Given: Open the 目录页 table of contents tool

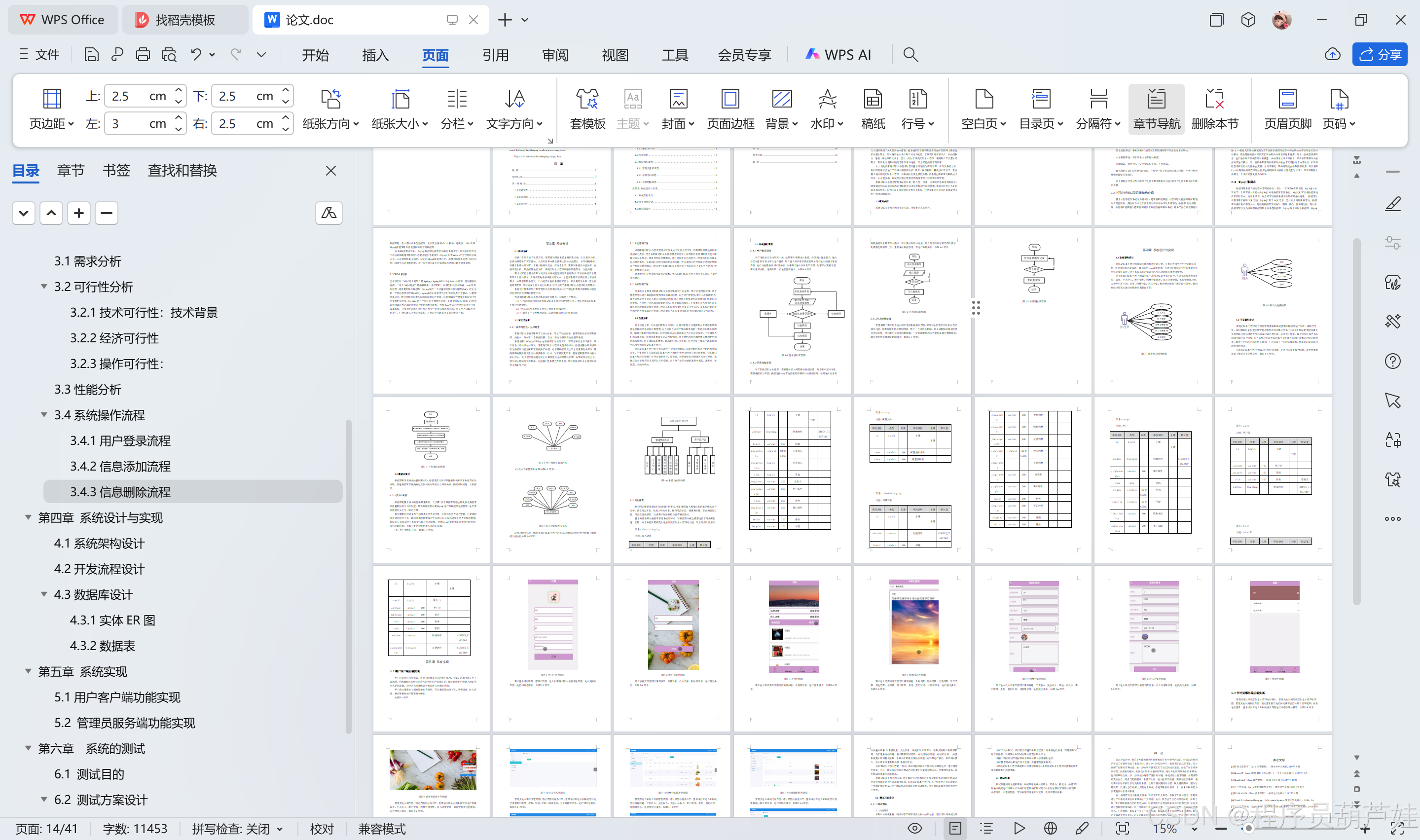Looking at the screenshot, I should [x=1041, y=109].
